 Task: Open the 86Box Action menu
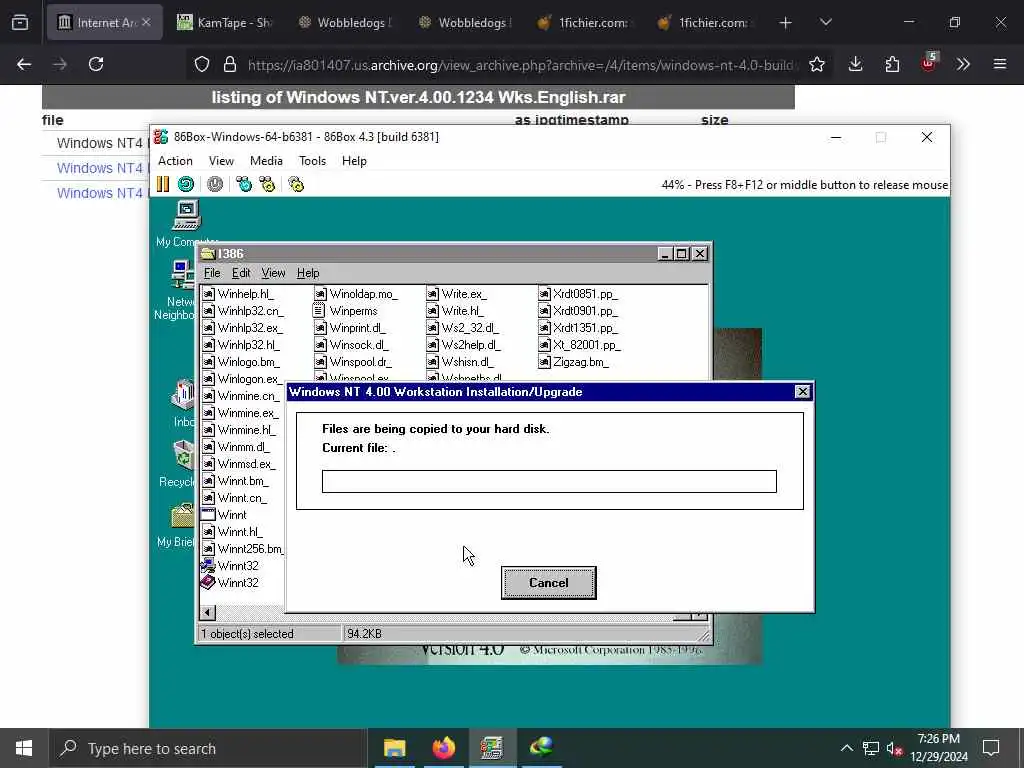[x=175, y=161]
